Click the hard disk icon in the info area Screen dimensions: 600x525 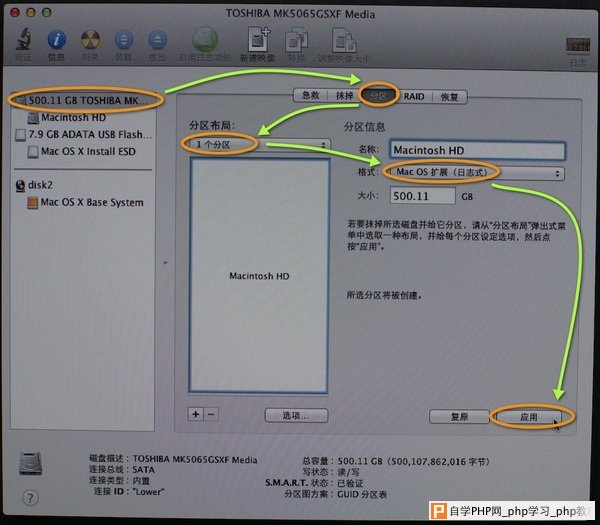point(31,463)
